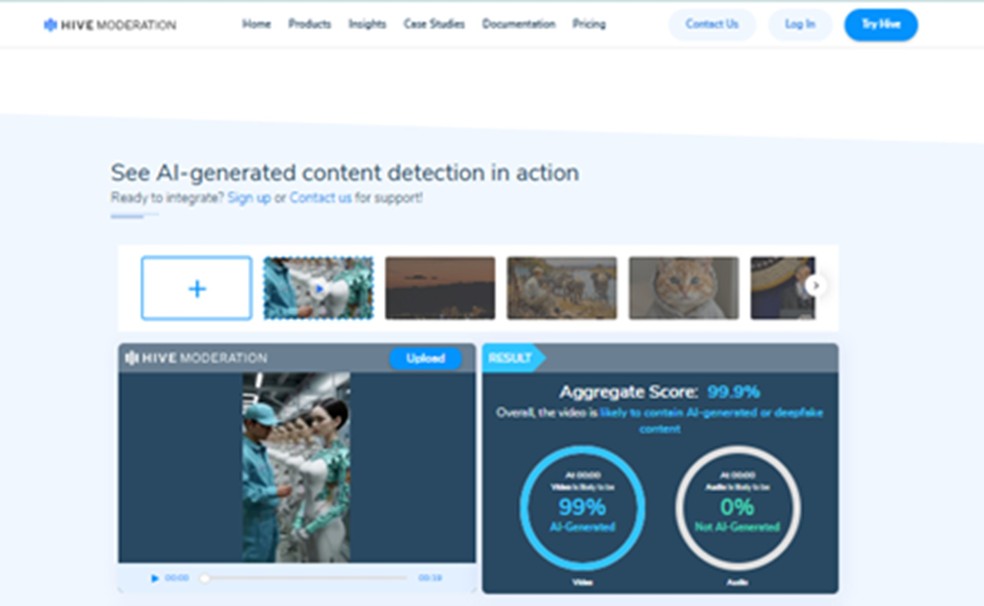The image size is (984, 606).
Task: Click the Hive Moderation logo in header
Action: coord(110,25)
